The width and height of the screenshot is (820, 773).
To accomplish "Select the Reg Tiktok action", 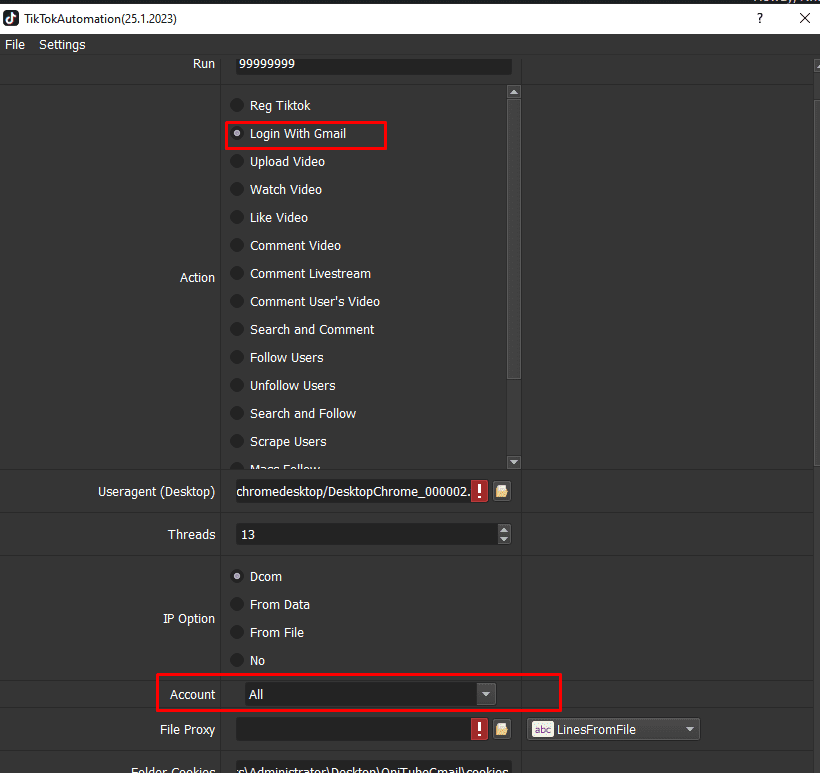I will tap(270, 106).
